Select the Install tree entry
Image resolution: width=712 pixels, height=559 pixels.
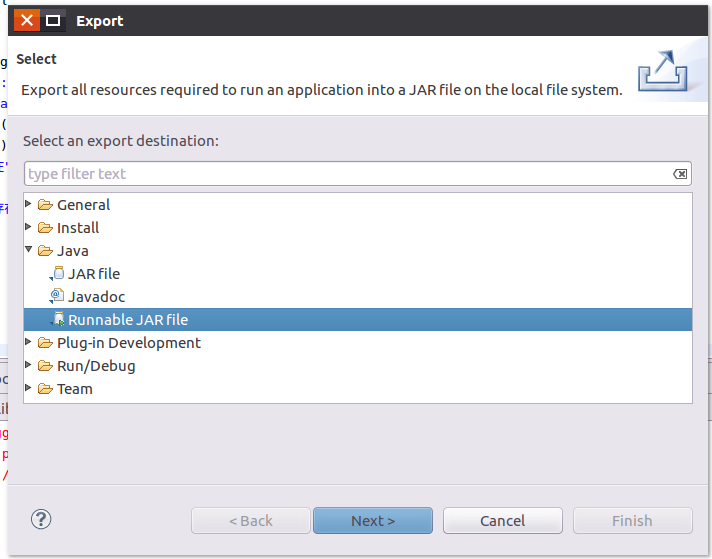click(78, 228)
